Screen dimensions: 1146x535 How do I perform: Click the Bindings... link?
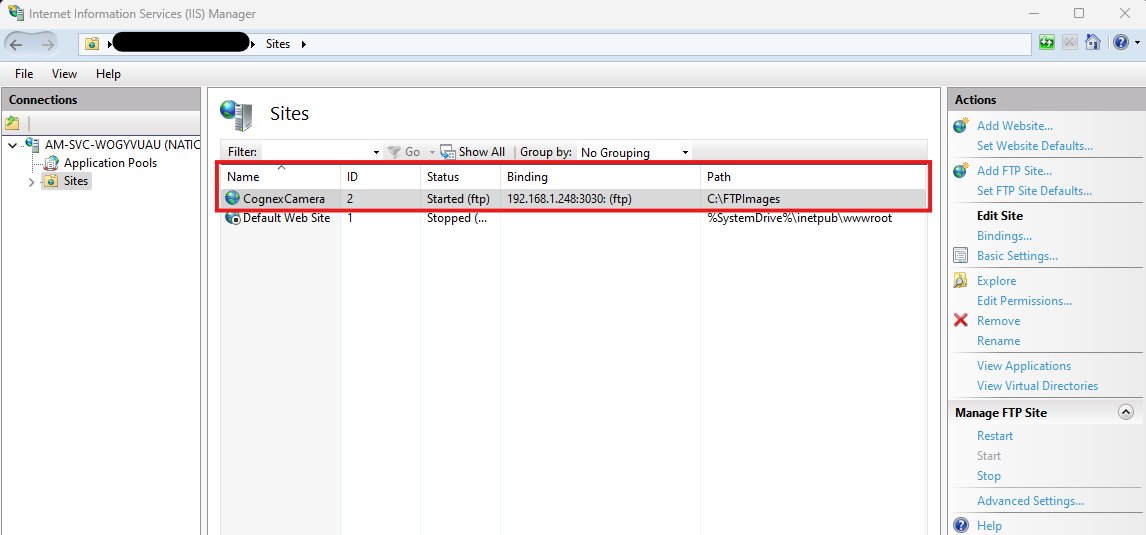point(1004,236)
